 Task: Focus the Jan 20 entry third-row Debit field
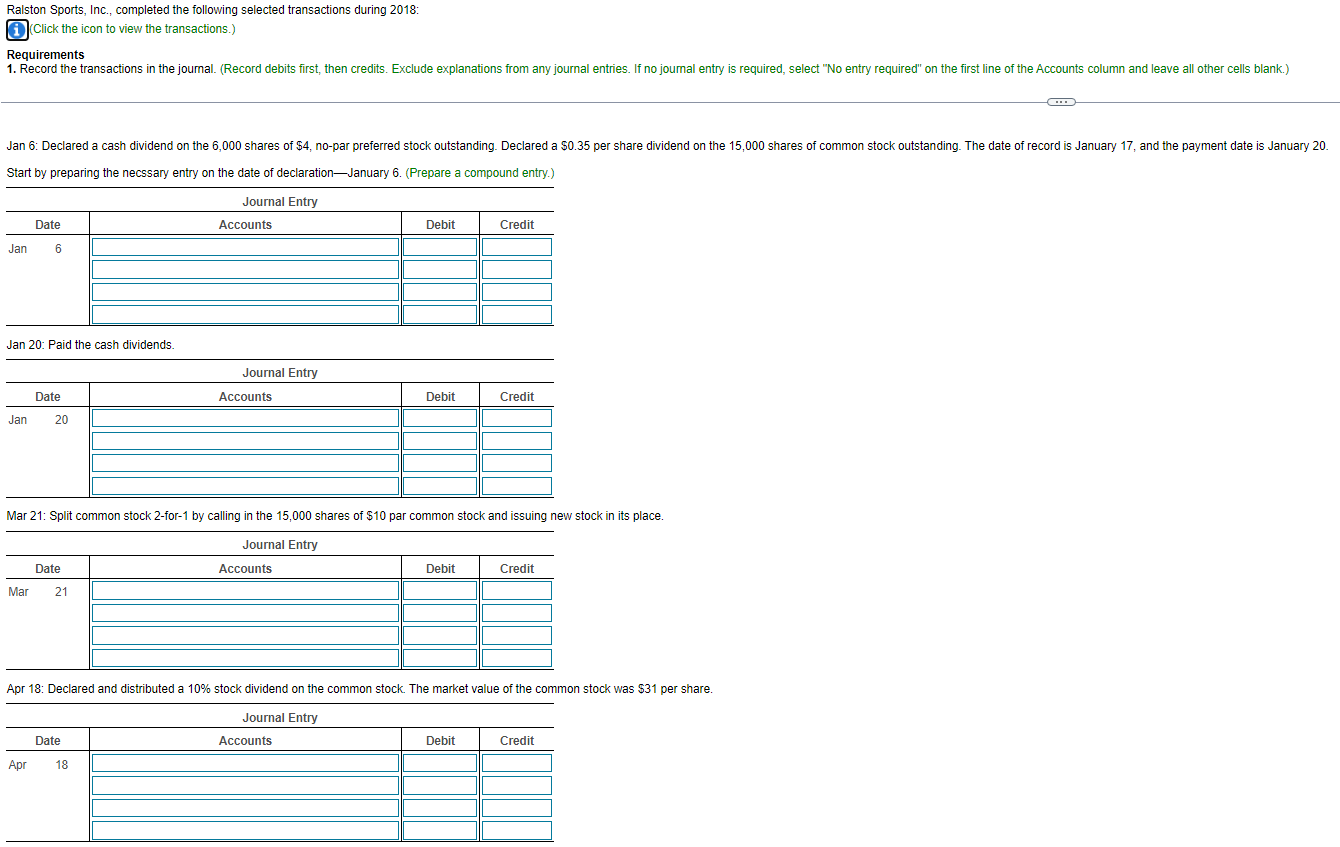pyautogui.click(x=440, y=464)
